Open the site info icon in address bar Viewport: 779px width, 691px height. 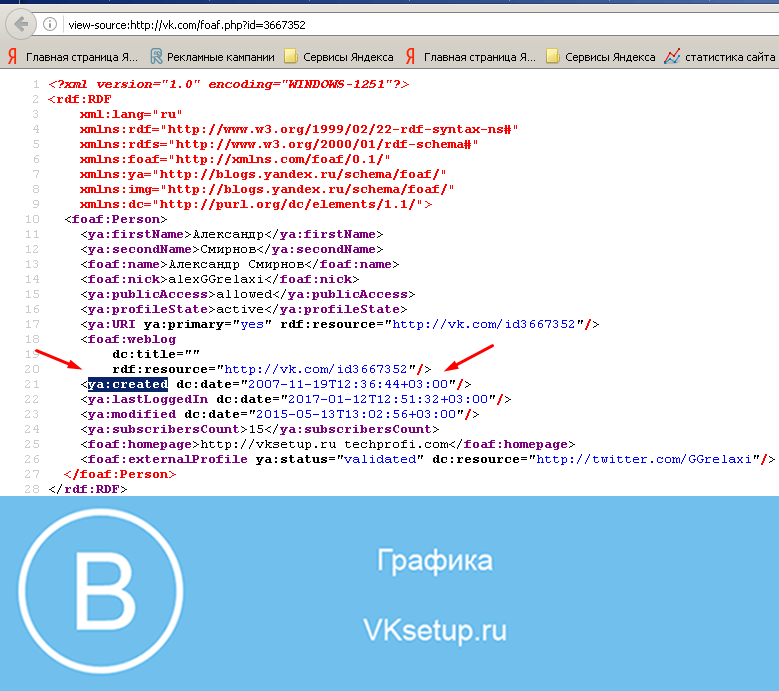pos(50,24)
